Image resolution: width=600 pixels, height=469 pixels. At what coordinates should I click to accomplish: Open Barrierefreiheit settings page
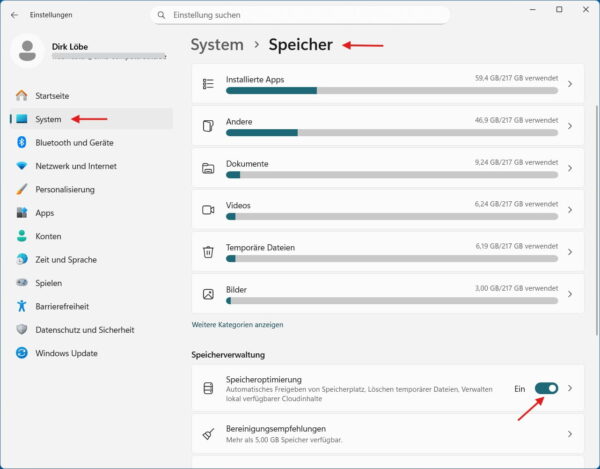[91, 306]
